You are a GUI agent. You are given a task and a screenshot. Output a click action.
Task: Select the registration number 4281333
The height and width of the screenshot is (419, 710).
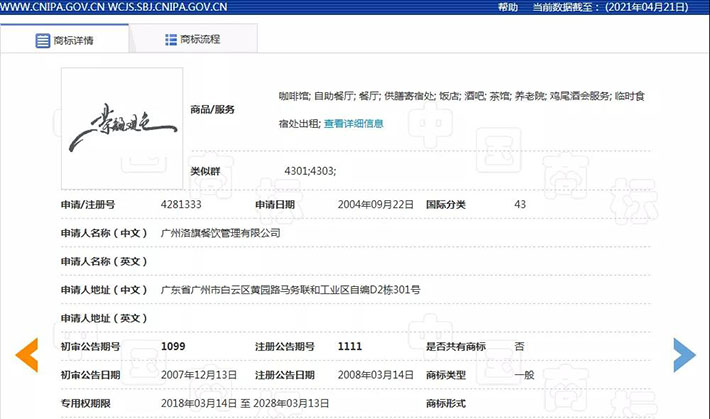coord(181,204)
